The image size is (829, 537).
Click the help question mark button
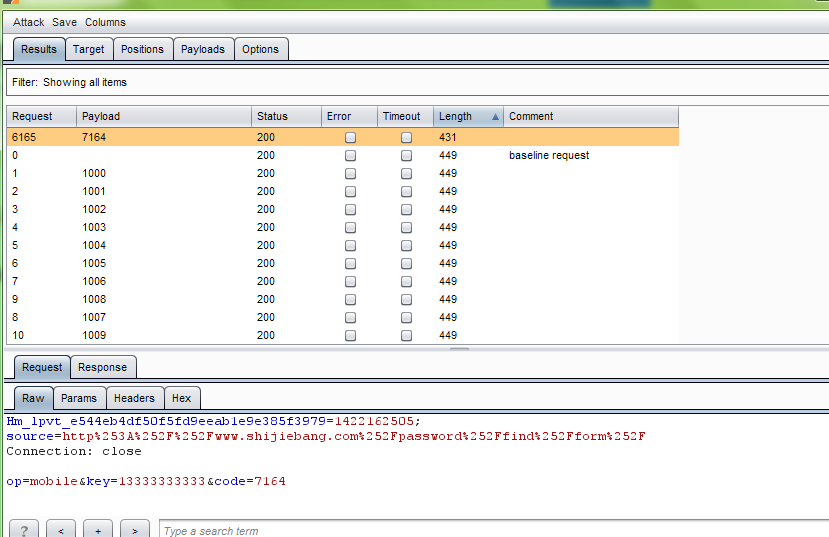click(24, 530)
